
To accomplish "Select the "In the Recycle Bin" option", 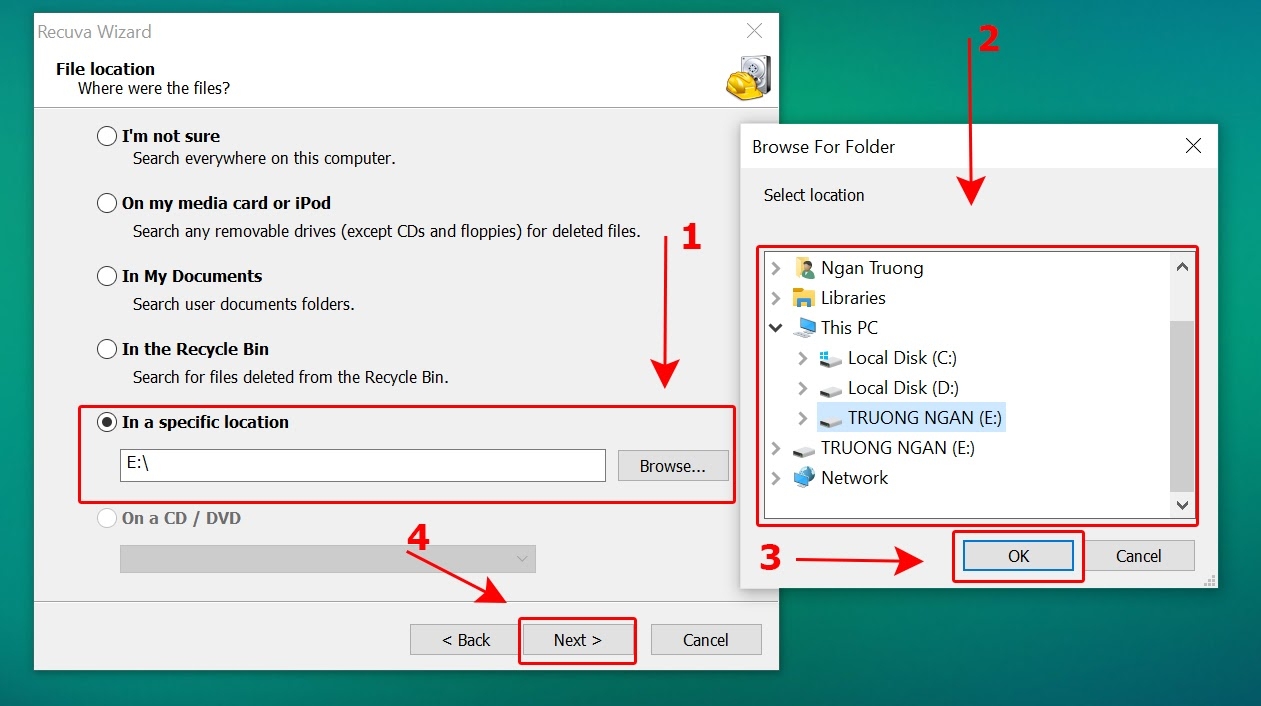I will [107, 348].
